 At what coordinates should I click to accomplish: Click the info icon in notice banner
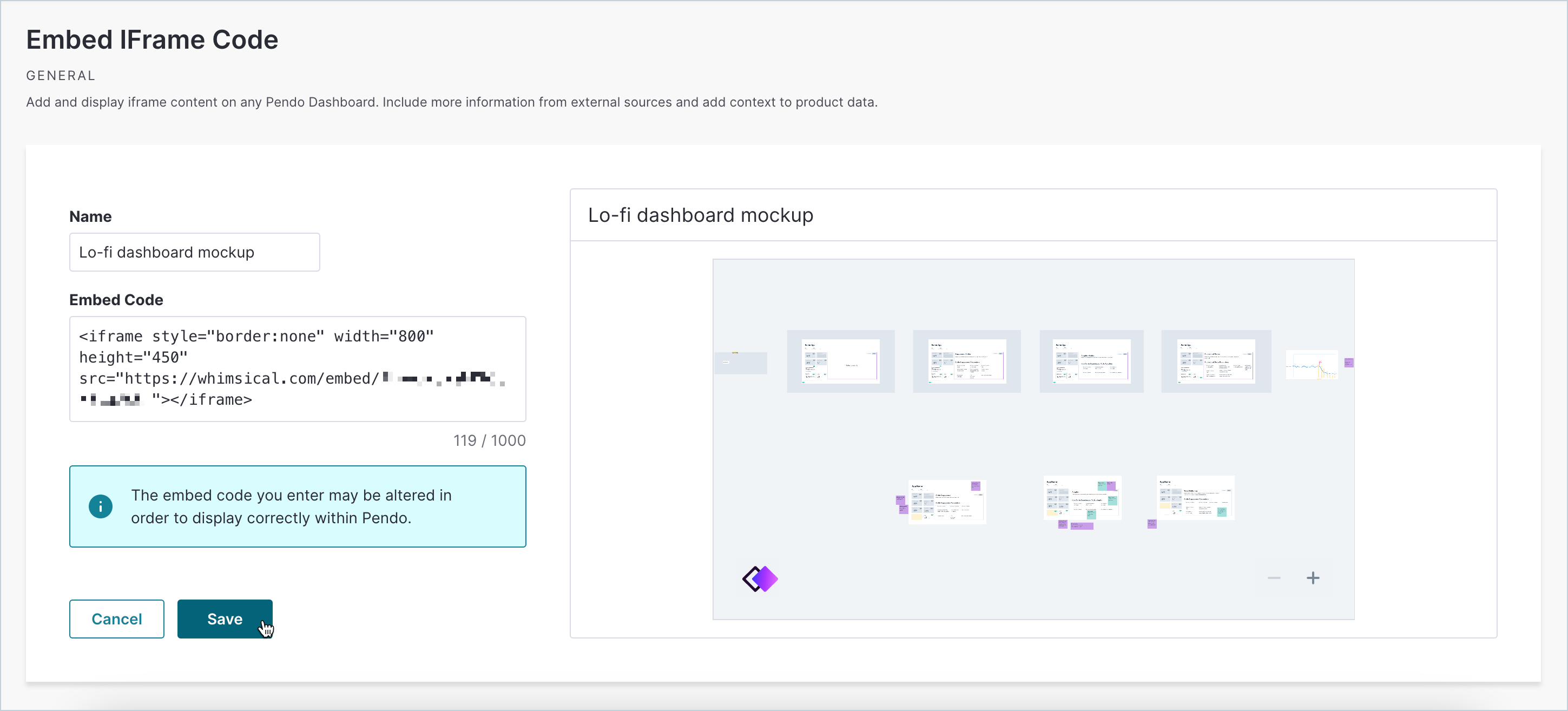[101, 506]
